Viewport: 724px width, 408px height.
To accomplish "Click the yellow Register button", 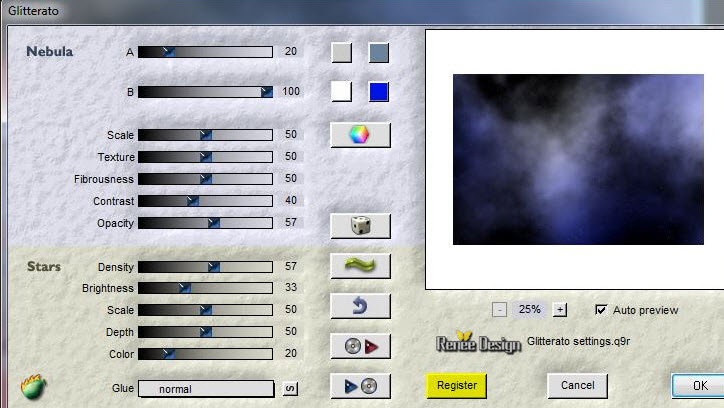I will click(456, 385).
